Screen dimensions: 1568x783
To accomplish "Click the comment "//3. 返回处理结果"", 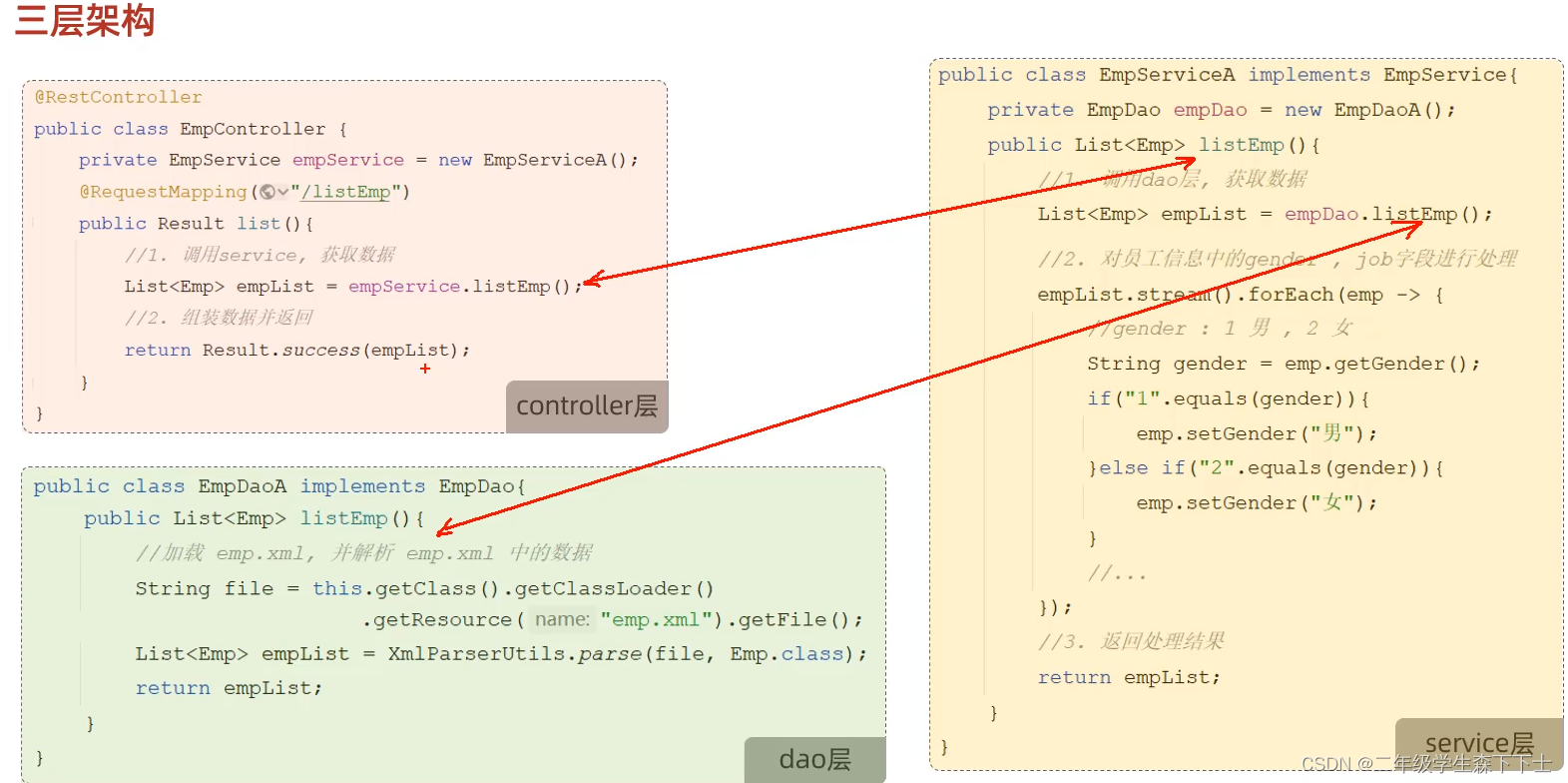I will coord(1132,641).
